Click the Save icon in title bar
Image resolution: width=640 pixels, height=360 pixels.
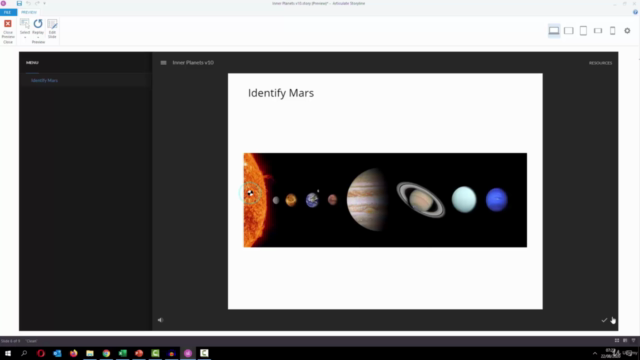click(x=19, y=3)
